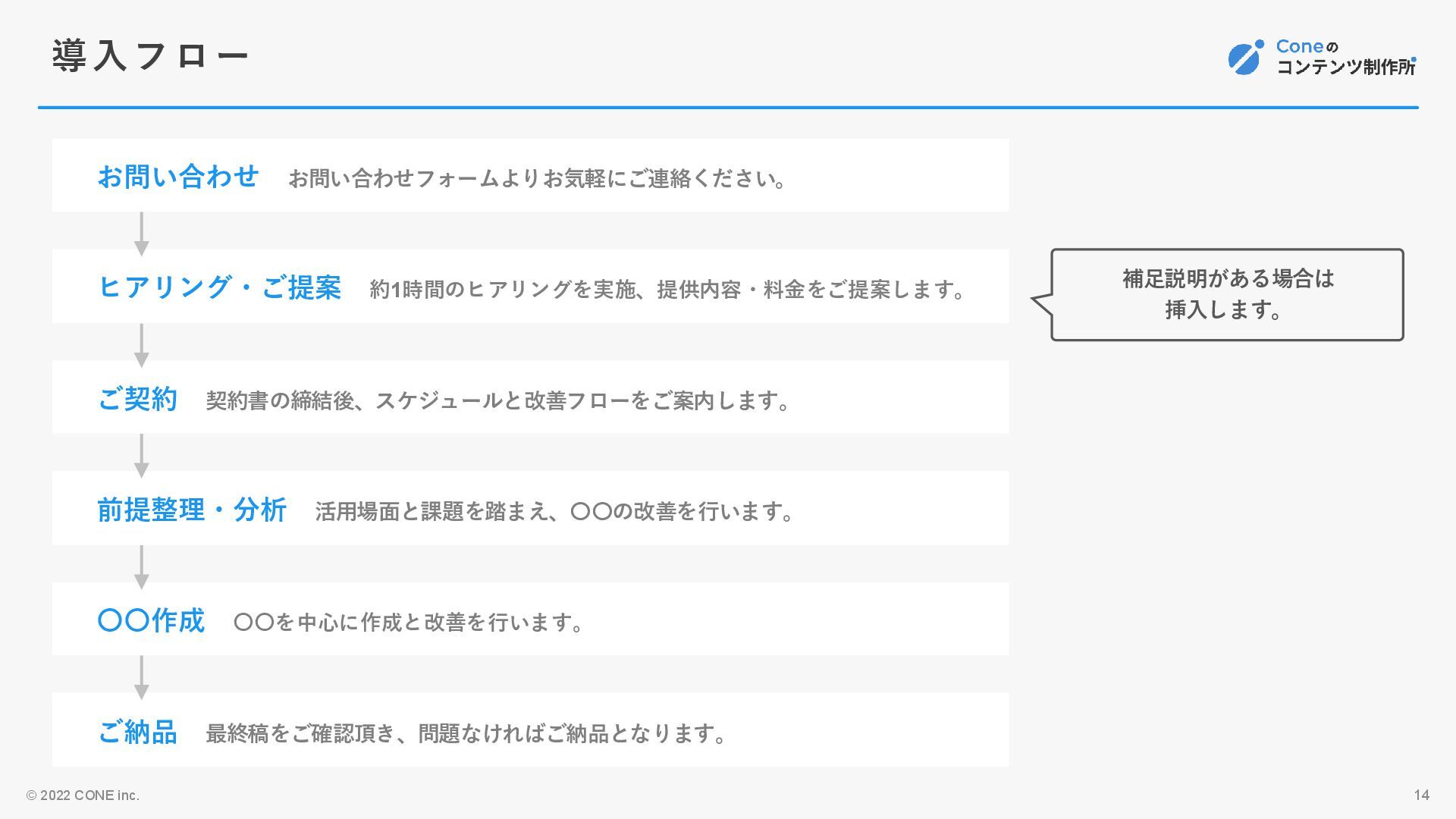1456x819 pixels.
Task: Click the © 2022 CONE inc. footer
Action: click(x=83, y=795)
